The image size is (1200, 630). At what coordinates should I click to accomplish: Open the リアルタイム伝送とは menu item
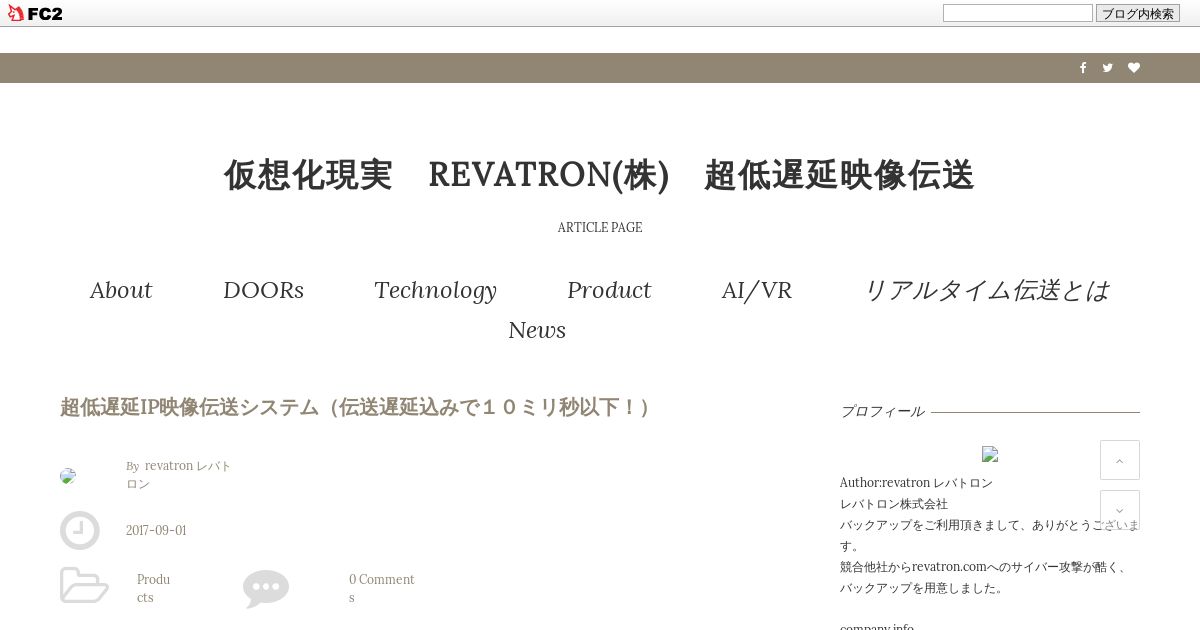[x=986, y=290]
